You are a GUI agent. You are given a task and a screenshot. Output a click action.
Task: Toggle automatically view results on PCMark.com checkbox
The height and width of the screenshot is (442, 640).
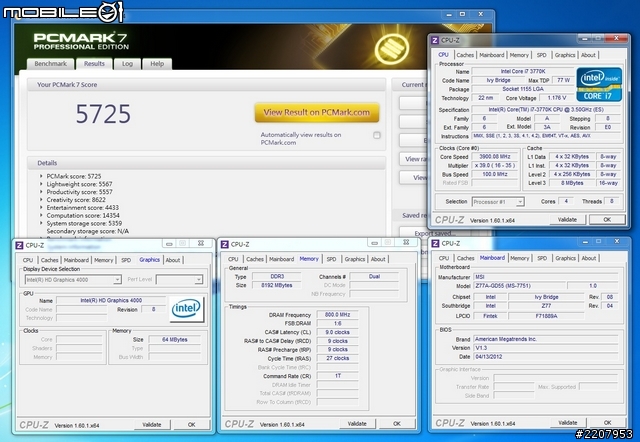[377, 135]
